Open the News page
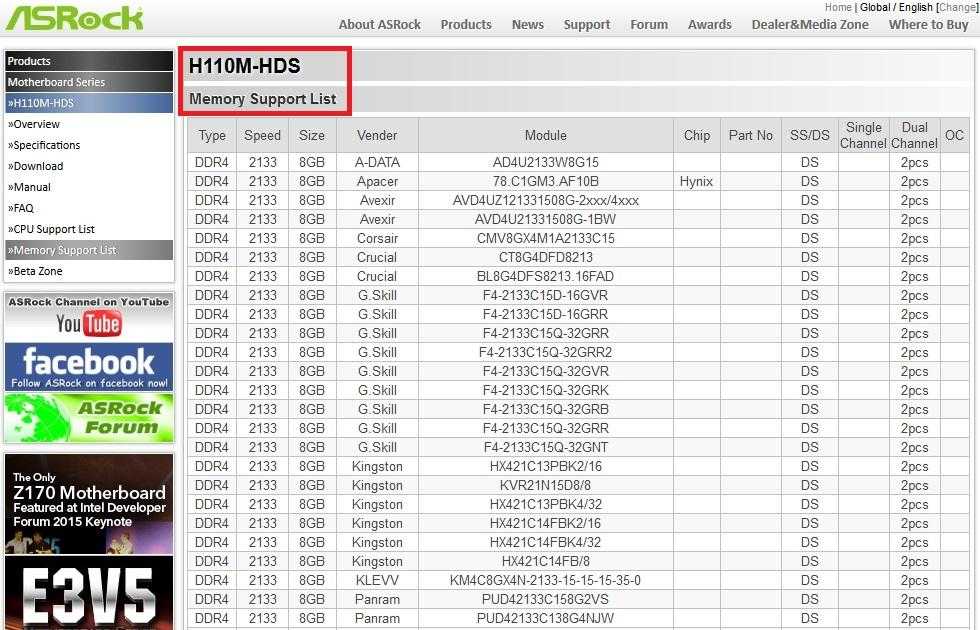Screen dimensions: 980x630 (528, 25)
